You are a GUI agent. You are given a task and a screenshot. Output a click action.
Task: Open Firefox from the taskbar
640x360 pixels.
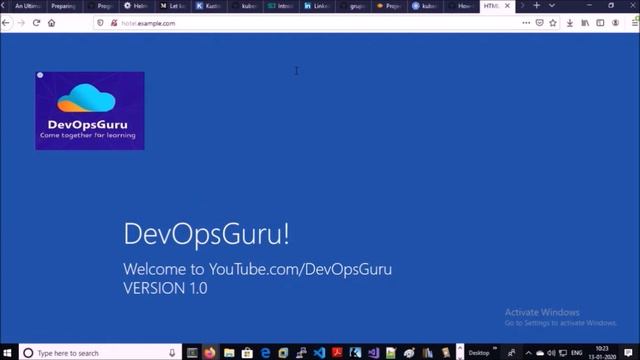pos(210,353)
